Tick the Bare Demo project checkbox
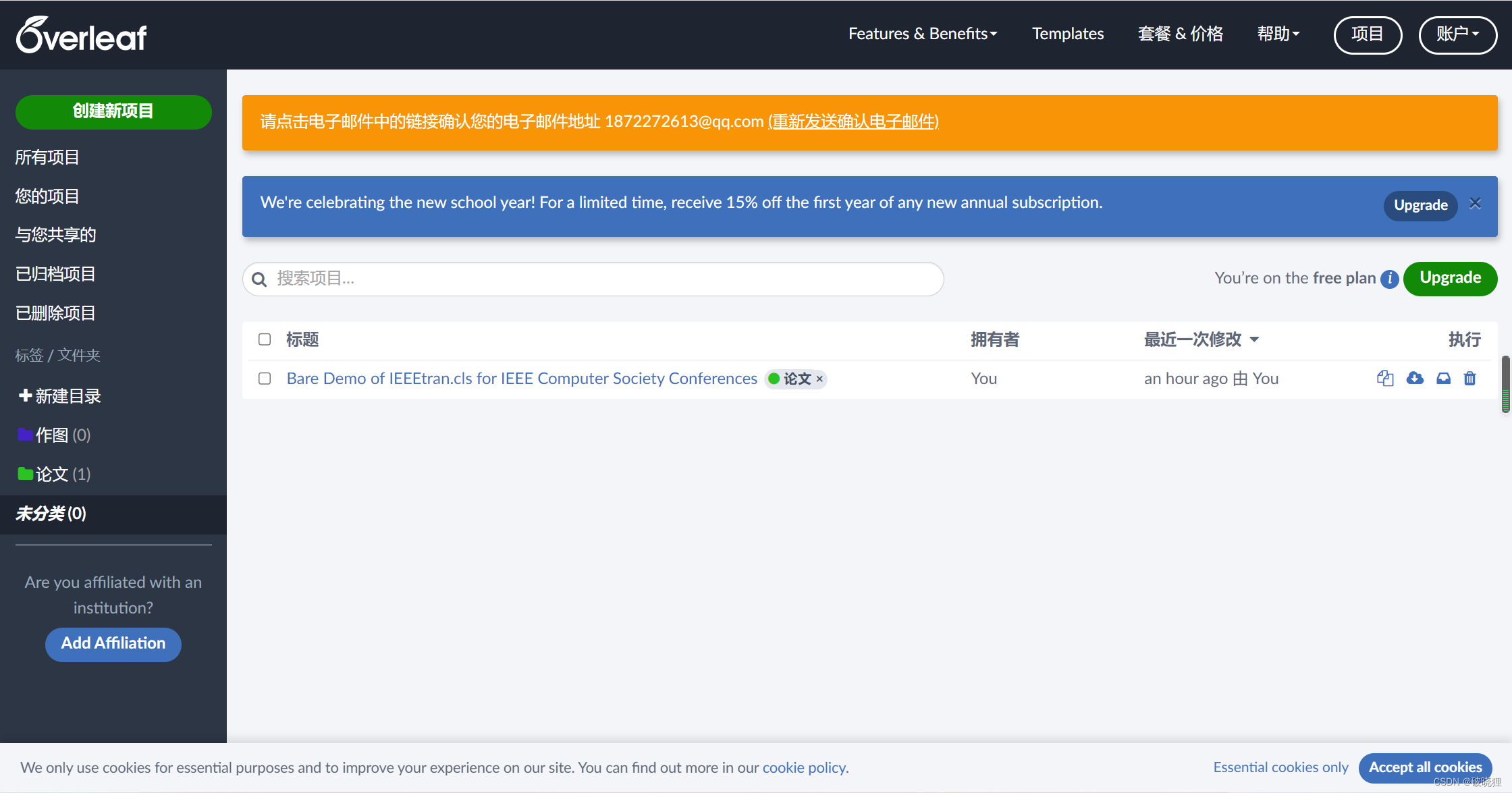 pos(265,379)
